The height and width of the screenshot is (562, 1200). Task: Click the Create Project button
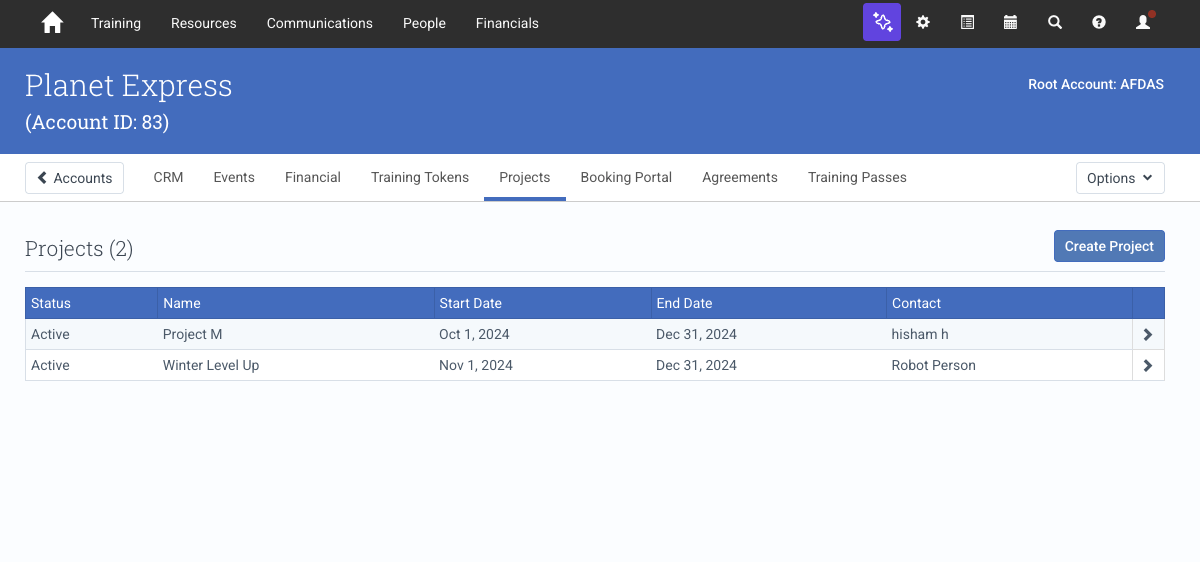pyautogui.click(x=1109, y=246)
